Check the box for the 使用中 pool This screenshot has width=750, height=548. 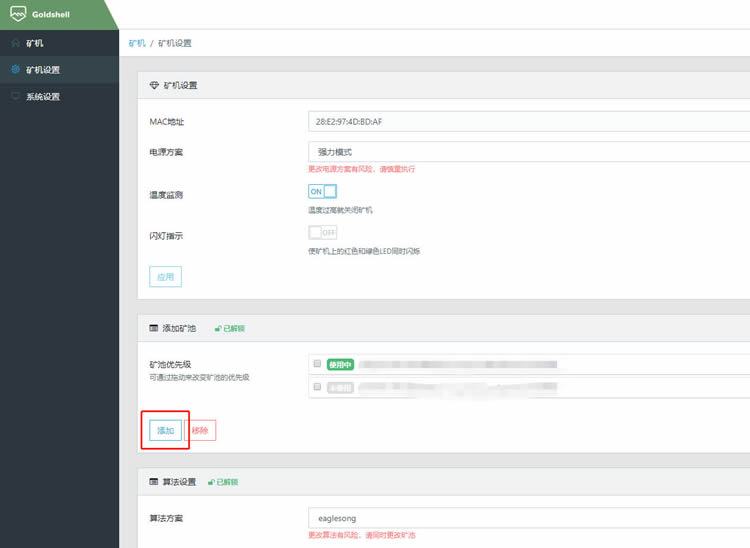[317, 364]
